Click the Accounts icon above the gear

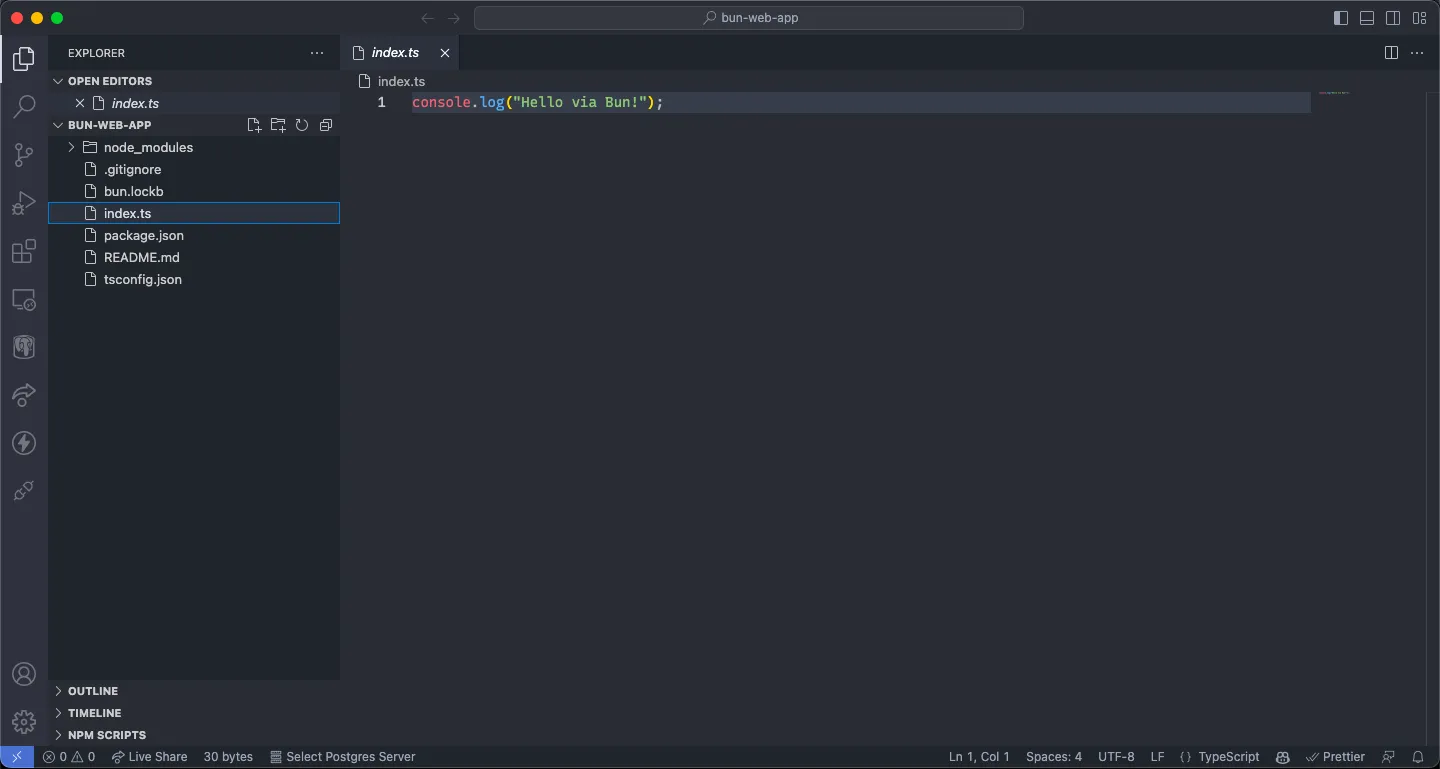tap(24, 673)
